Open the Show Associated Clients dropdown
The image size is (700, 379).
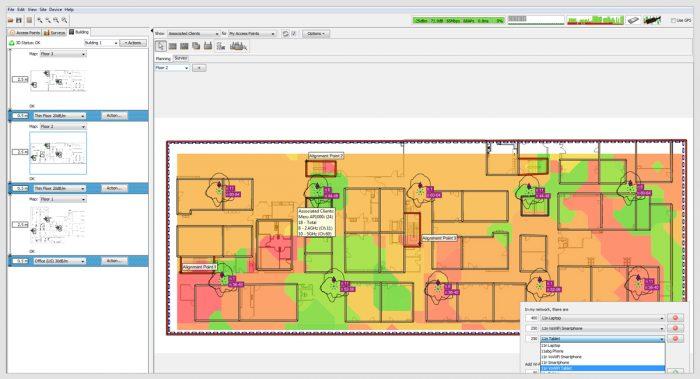point(193,33)
